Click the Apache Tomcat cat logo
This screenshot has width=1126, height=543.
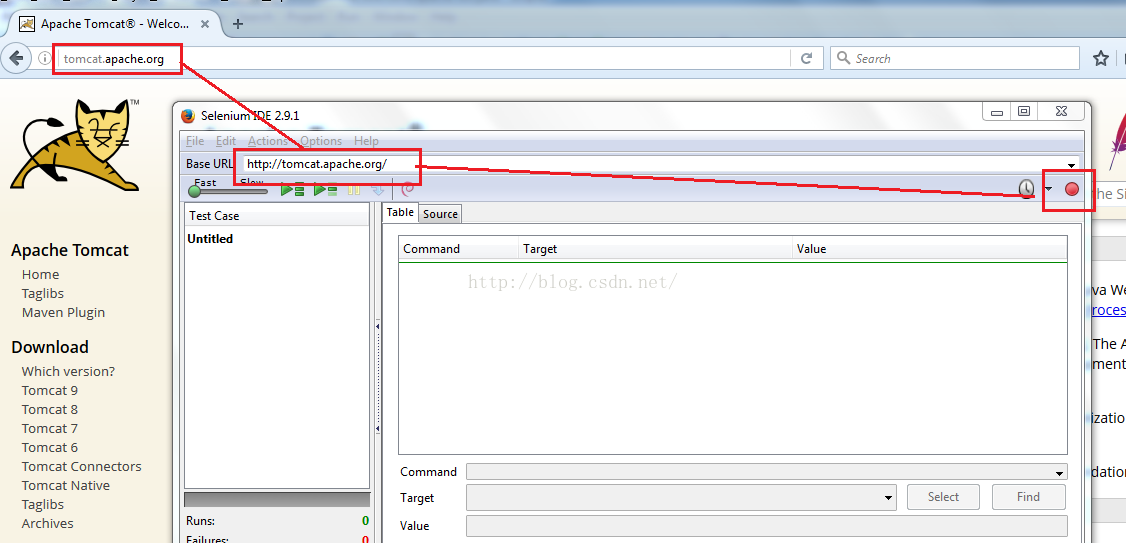pyautogui.click(x=75, y=144)
